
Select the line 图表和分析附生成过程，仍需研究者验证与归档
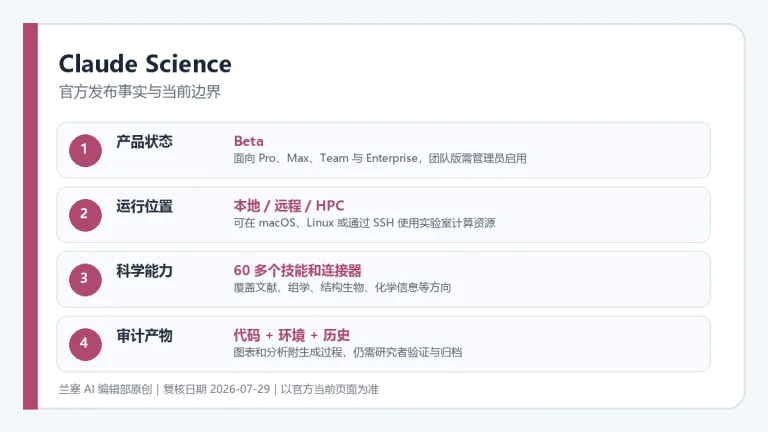348,352
